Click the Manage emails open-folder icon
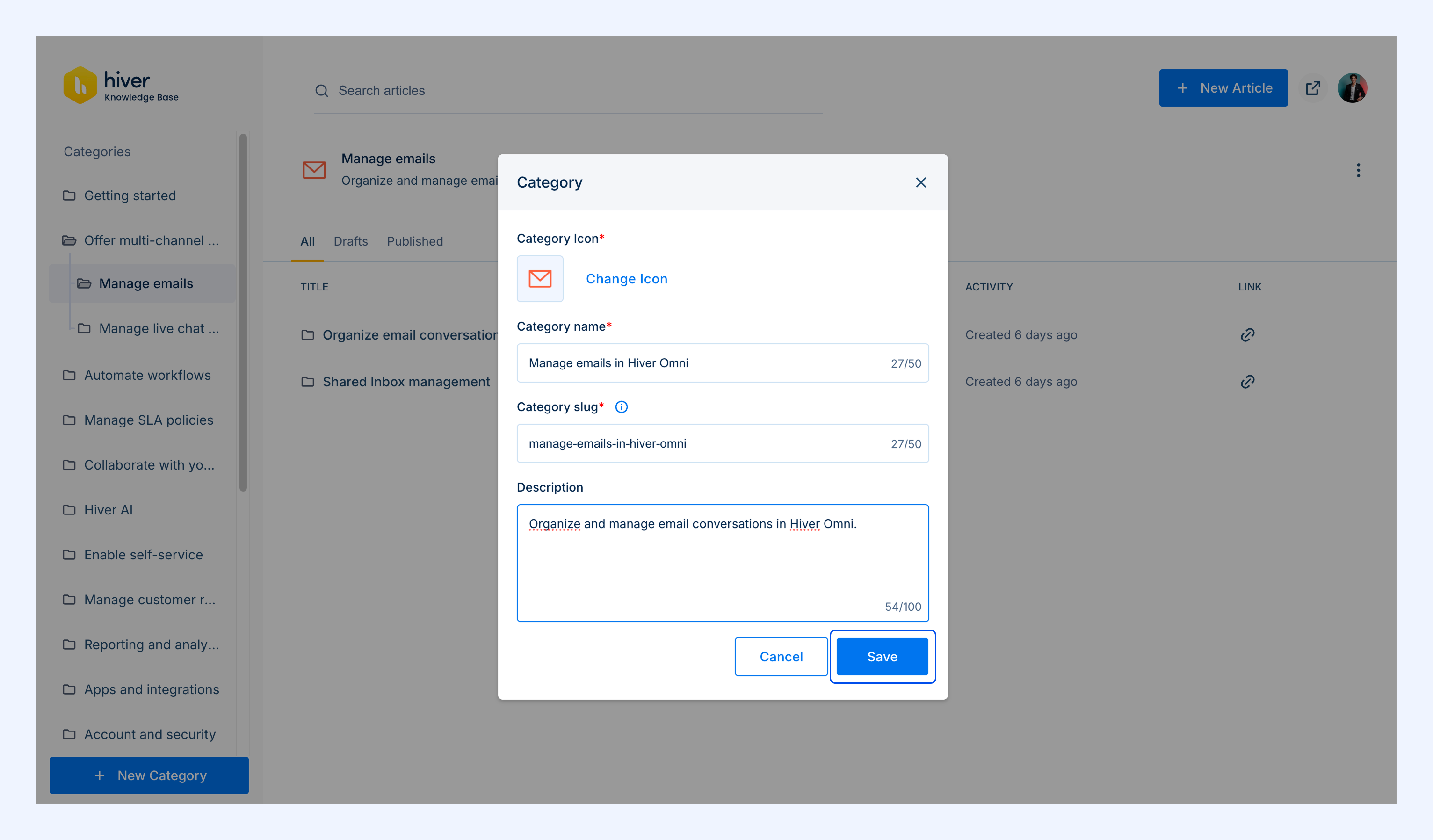Screen dimensions: 1433x840 click(84, 283)
